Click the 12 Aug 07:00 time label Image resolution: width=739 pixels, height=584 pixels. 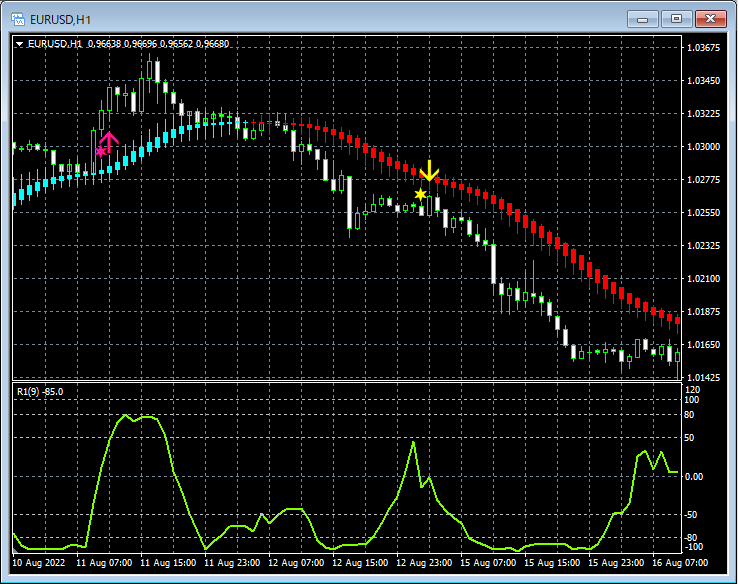tap(296, 563)
